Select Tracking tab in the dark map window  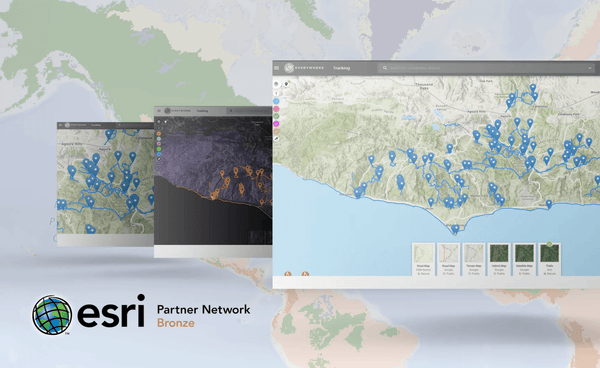tap(202, 111)
